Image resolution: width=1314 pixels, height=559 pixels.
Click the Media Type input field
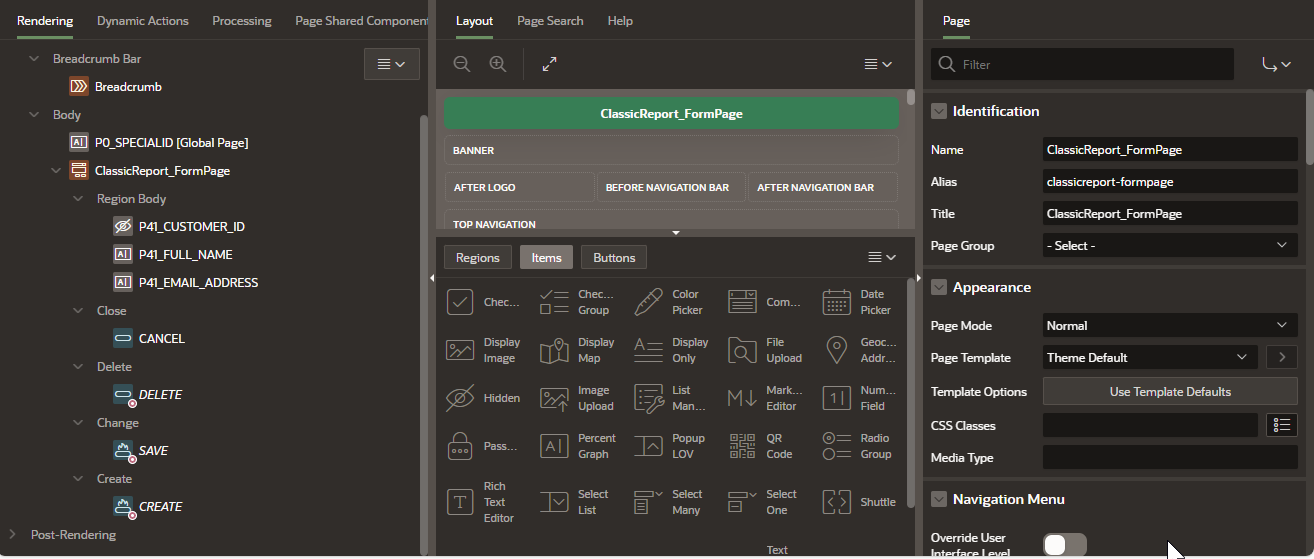pos(1170,457)
